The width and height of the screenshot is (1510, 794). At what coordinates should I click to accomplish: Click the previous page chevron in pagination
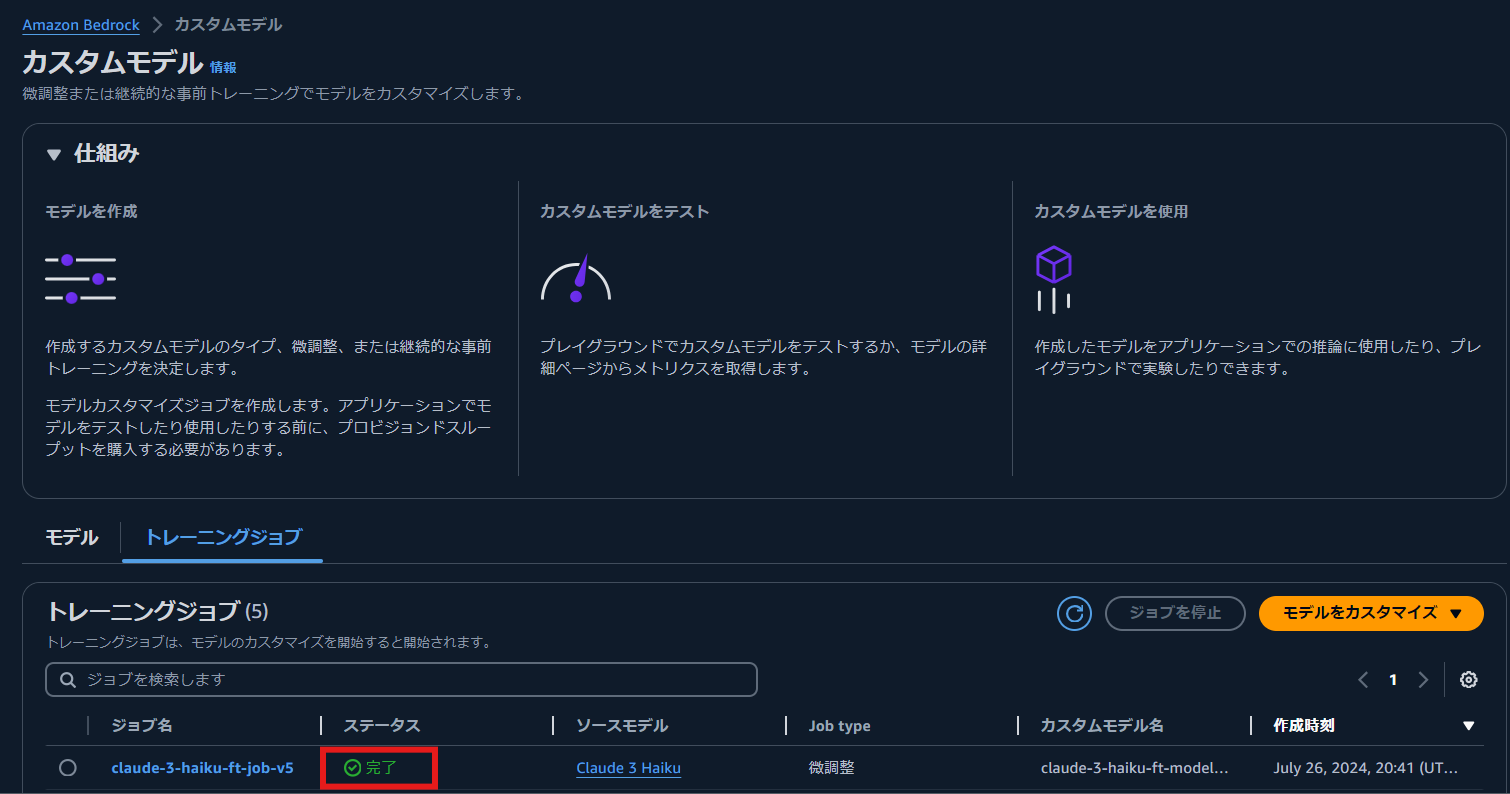pyautogui.click(x=1363, y=679)
